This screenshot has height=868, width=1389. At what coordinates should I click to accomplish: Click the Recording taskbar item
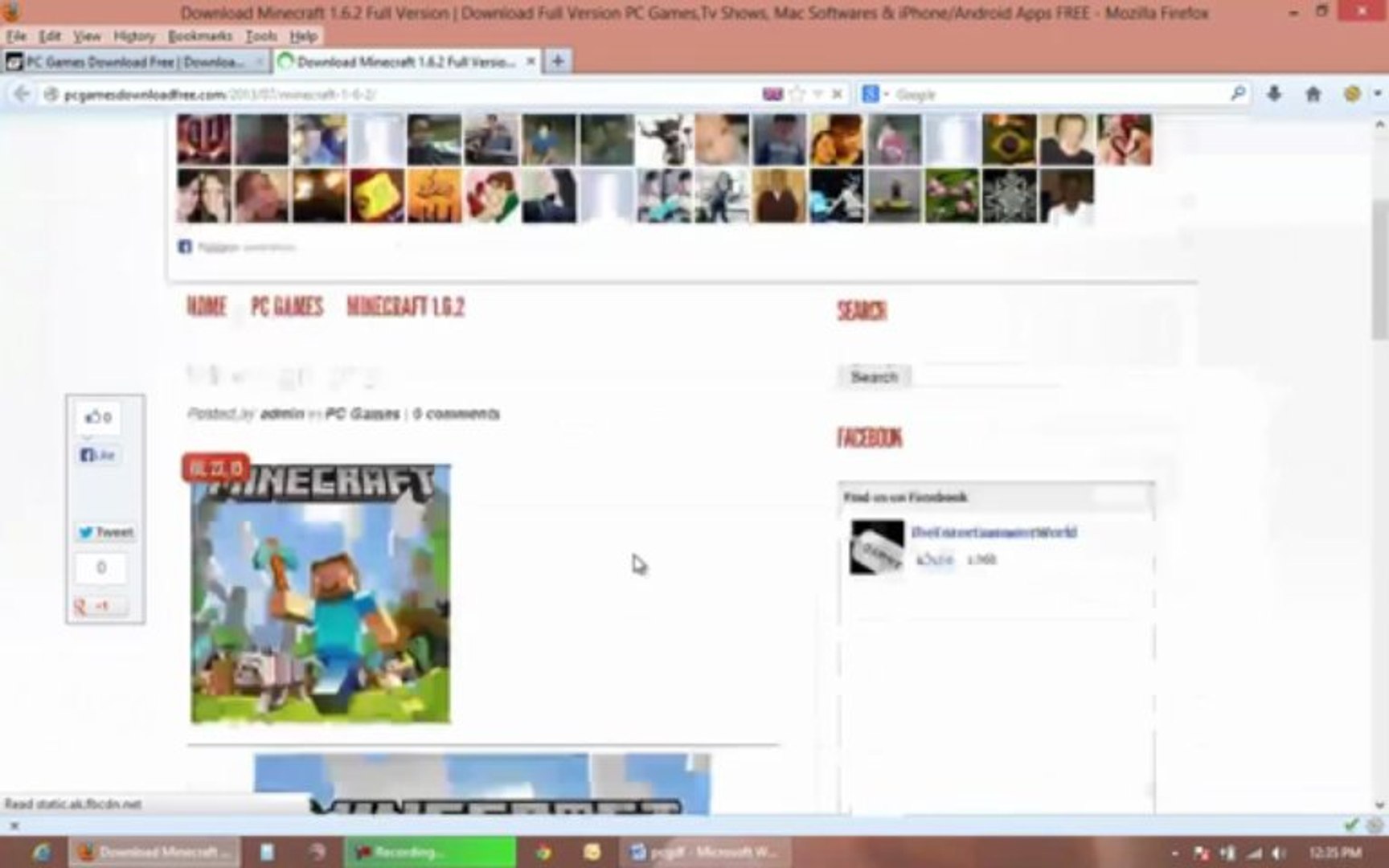tap(430, 852)
